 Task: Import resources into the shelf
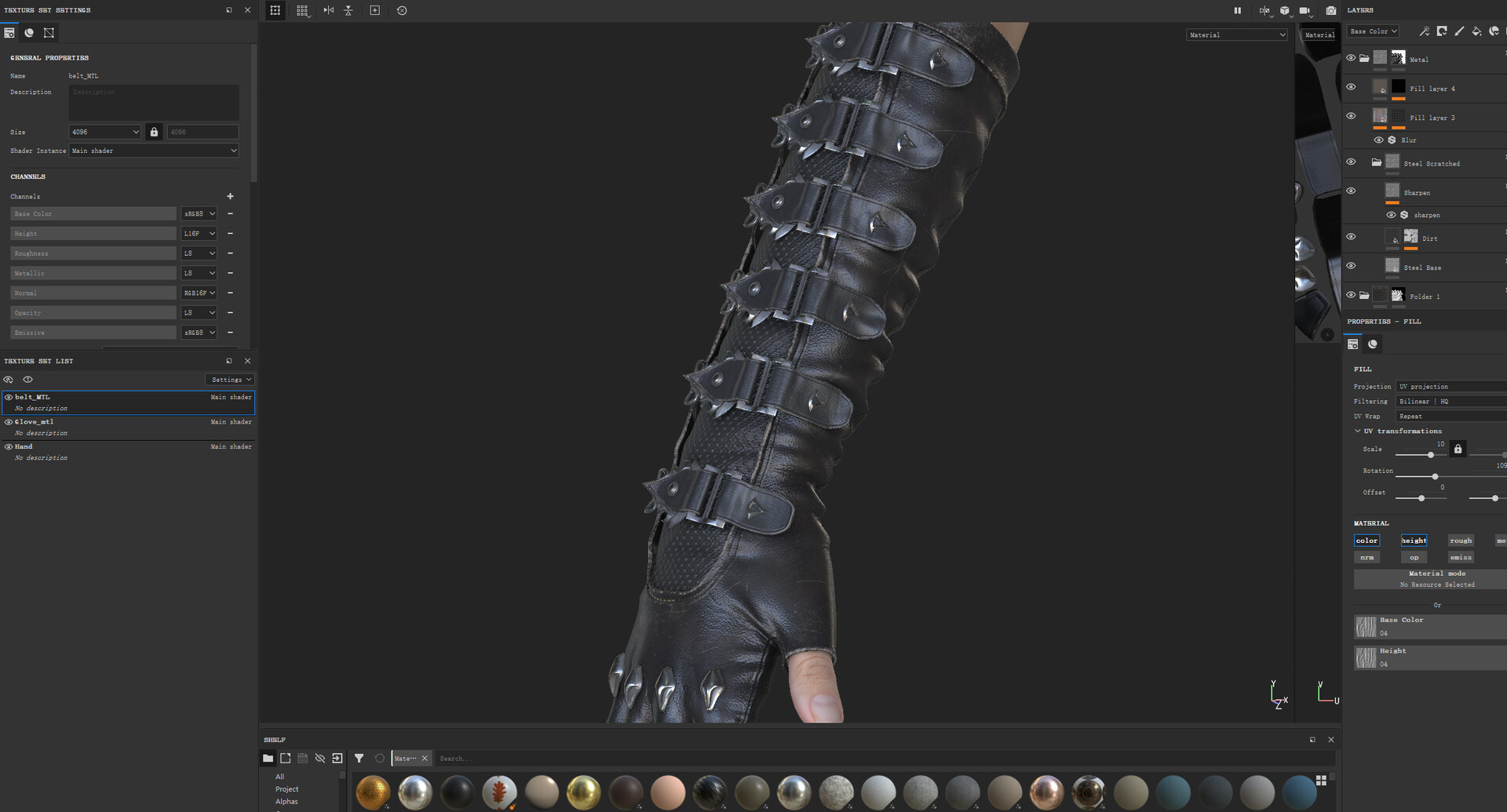click(x=338, y=759)
